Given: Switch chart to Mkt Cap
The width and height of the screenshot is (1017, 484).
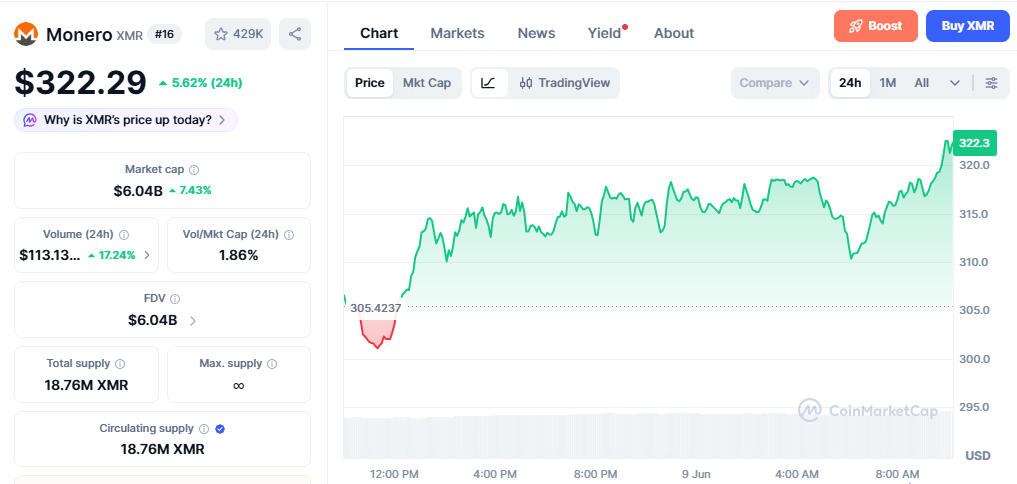Looking at the screenshot, I should pos(427,83).
